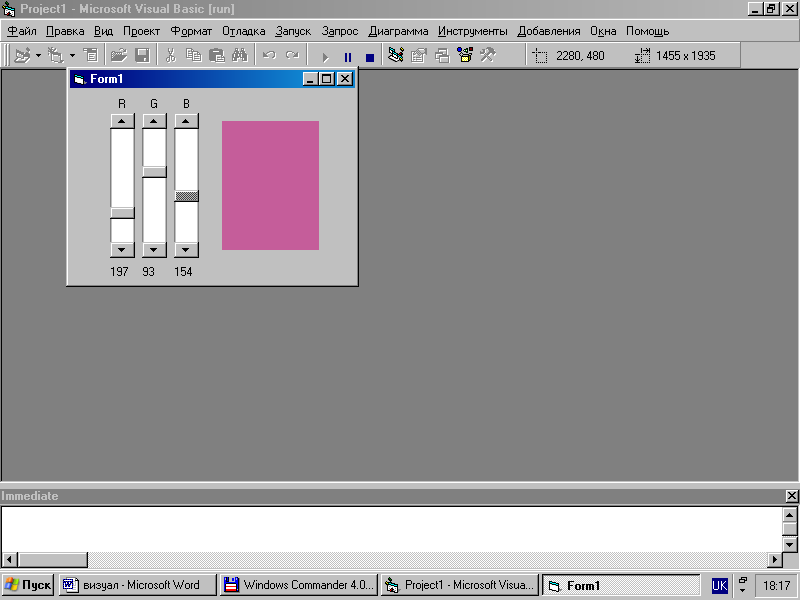Open the Добавления menu

[x=548, y=31]
